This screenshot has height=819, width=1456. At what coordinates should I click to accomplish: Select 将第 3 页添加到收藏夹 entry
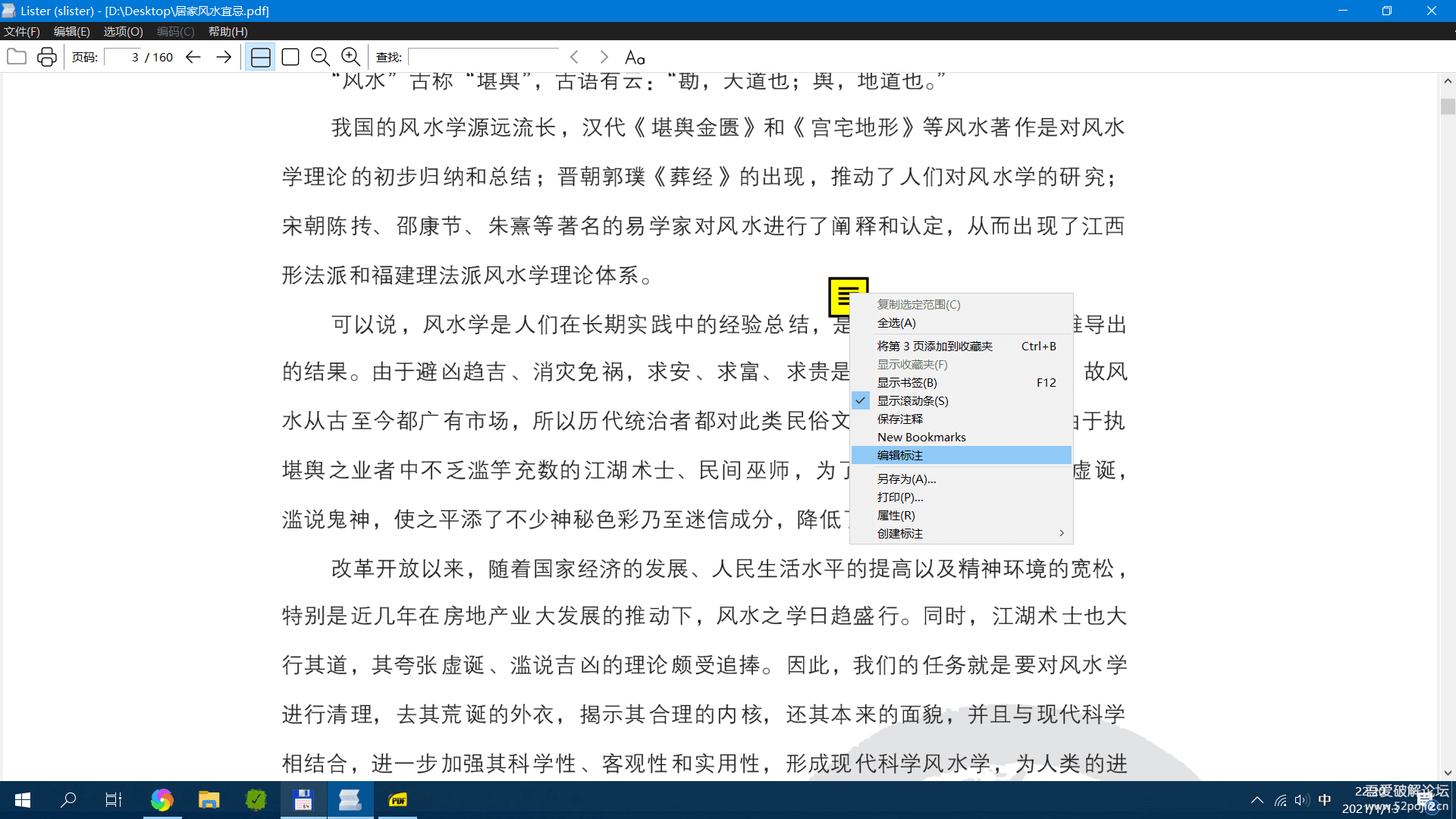(962, 346)
